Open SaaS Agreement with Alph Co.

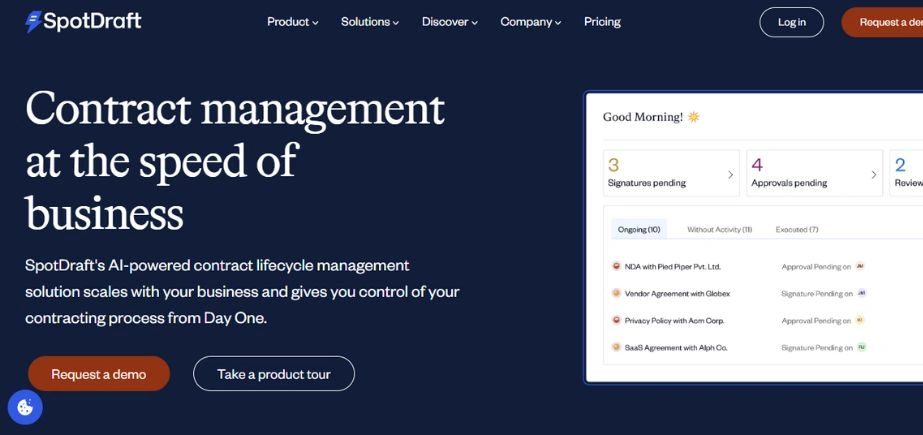tap(676, 348)
